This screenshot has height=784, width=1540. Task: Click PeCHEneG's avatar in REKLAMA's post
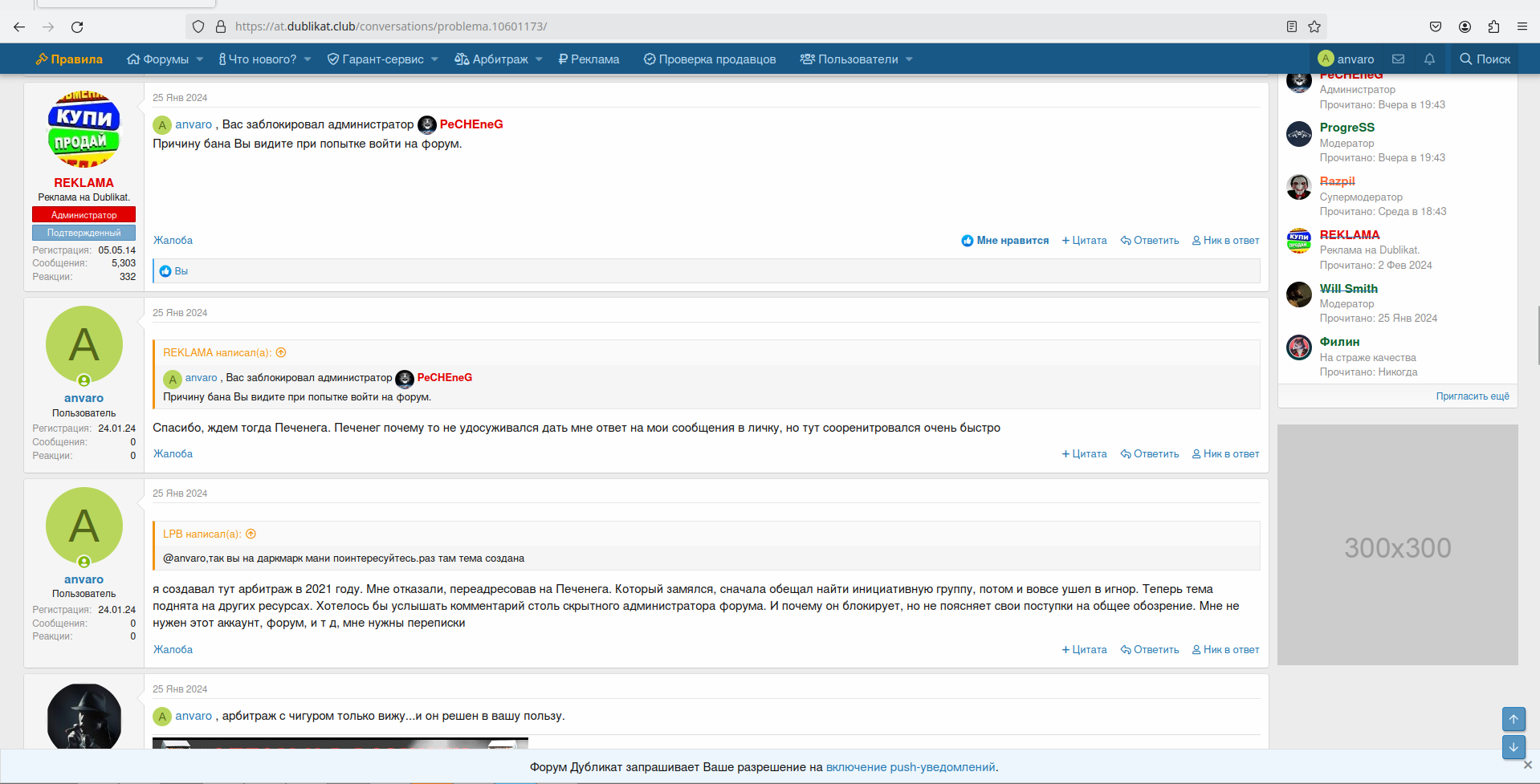(427, 124)
